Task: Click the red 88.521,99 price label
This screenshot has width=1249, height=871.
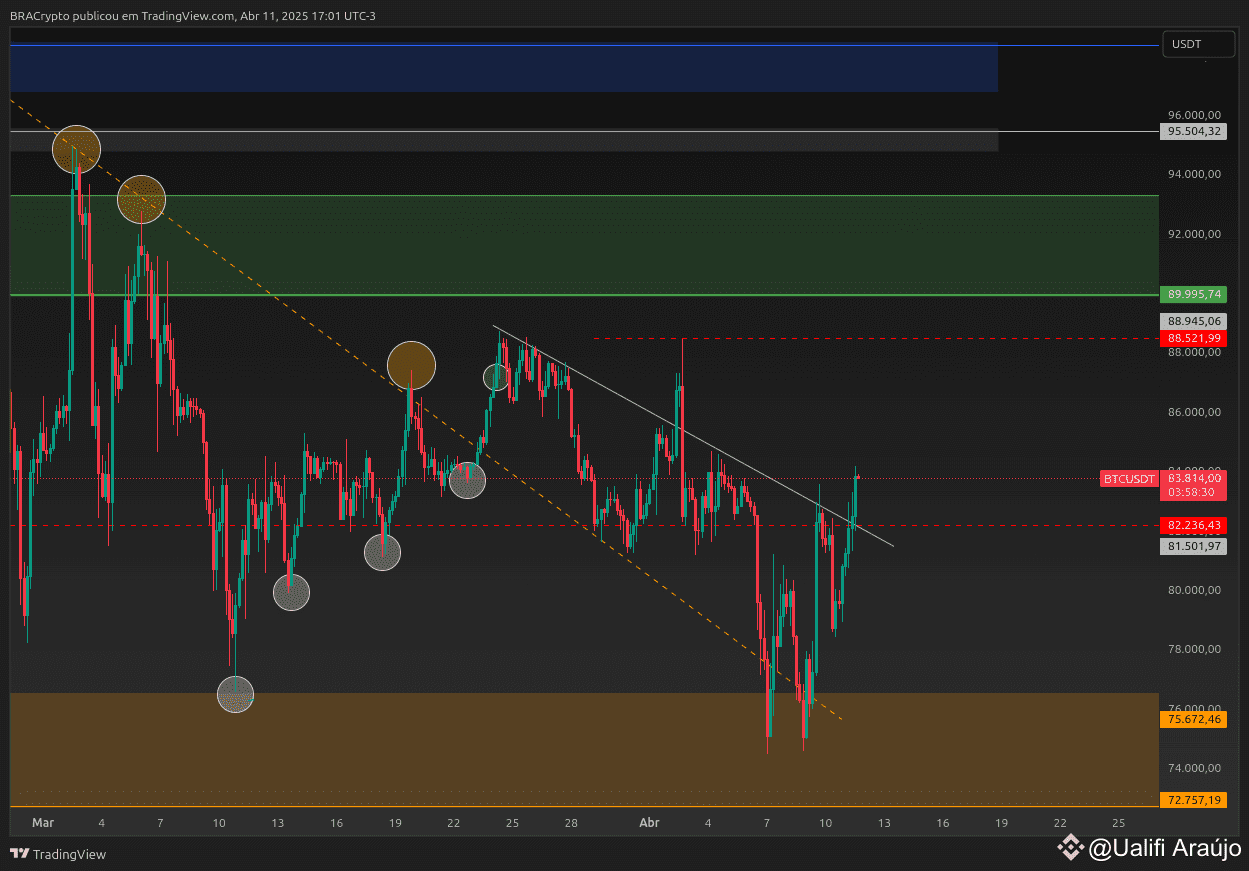Action: coord(1194,339)
